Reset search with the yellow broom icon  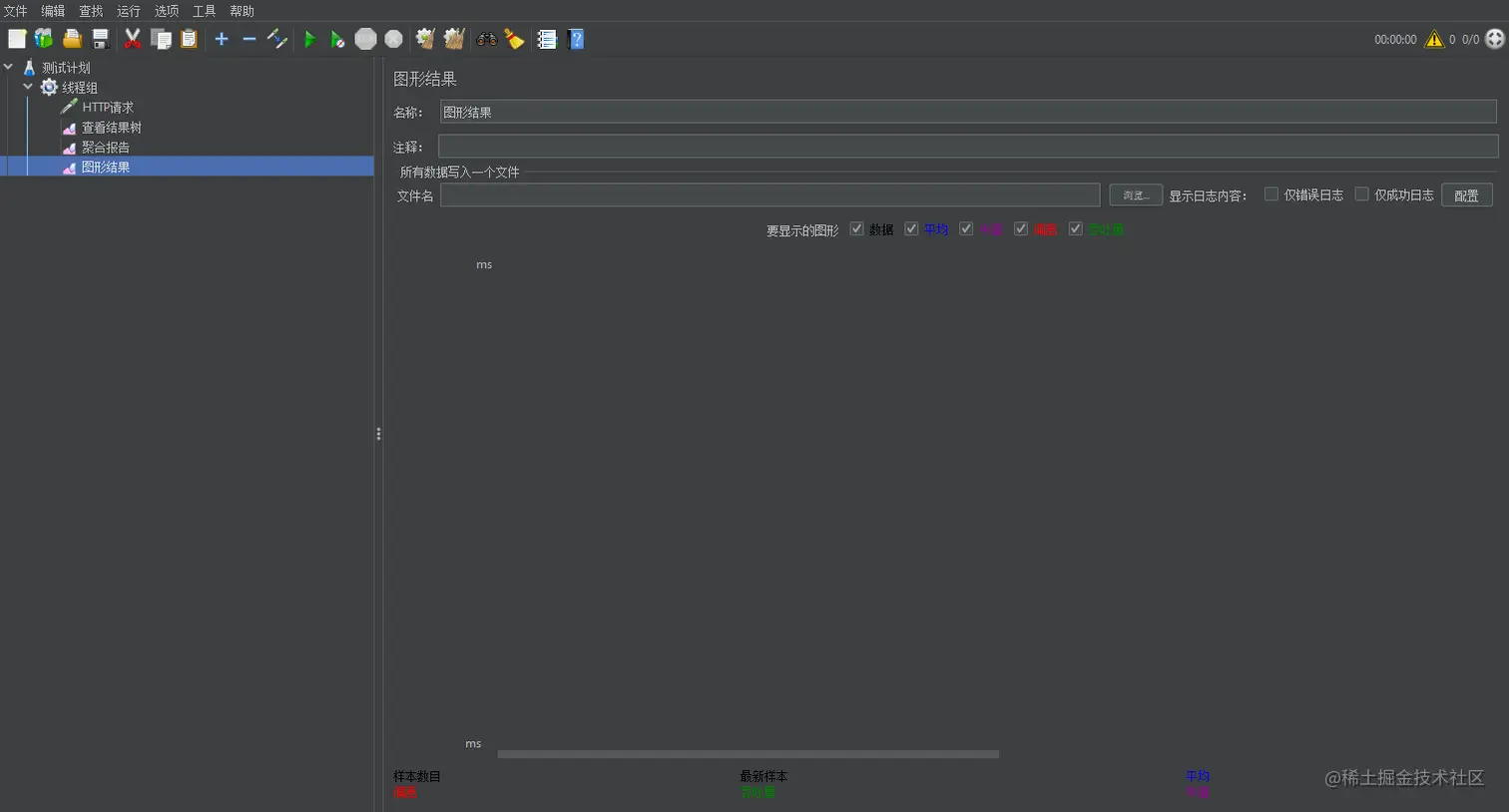click(x=515, y=39)
